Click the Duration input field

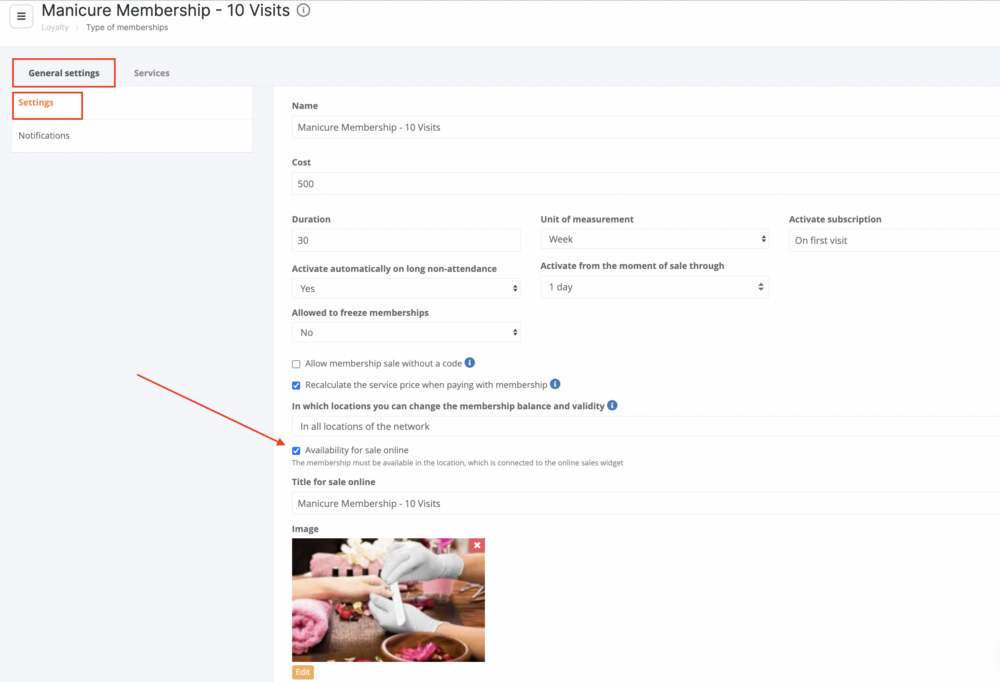pyautogui.click(x=406, y=241)
